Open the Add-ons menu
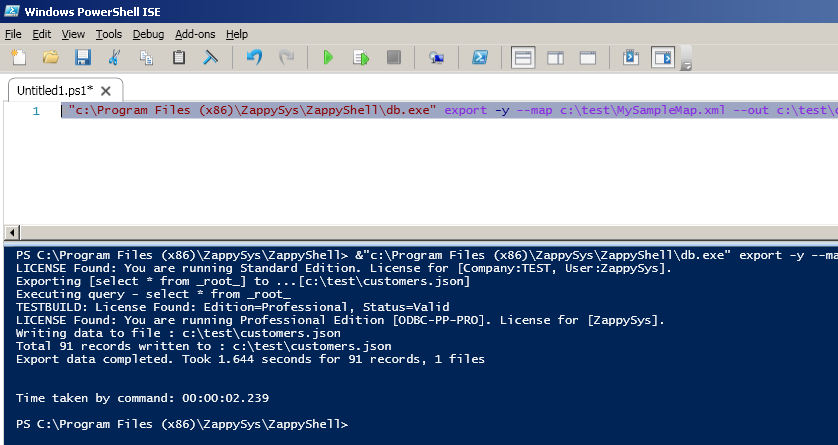 [x=195, y=34]
